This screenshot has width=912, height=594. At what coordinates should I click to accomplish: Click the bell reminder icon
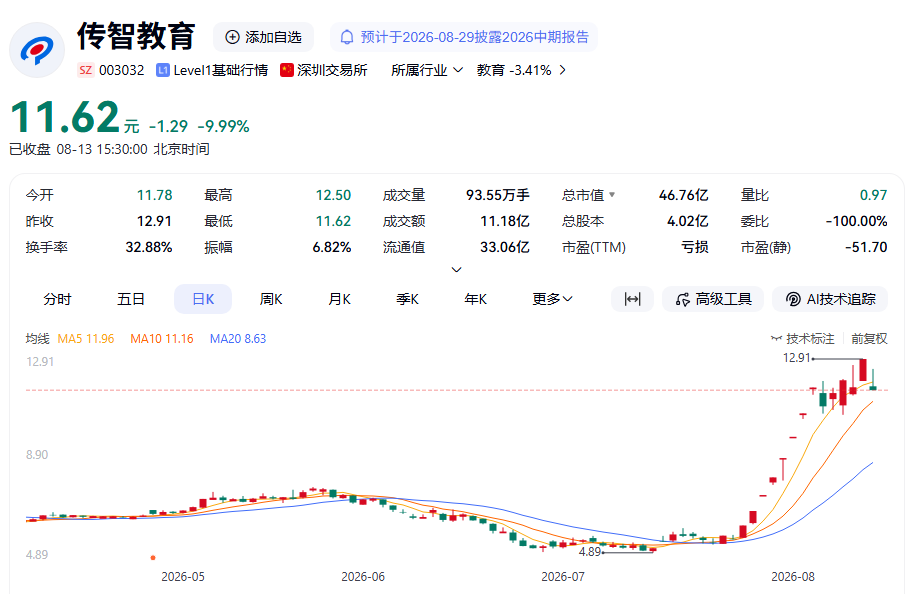pyautogui.click(x=347, y=37)
